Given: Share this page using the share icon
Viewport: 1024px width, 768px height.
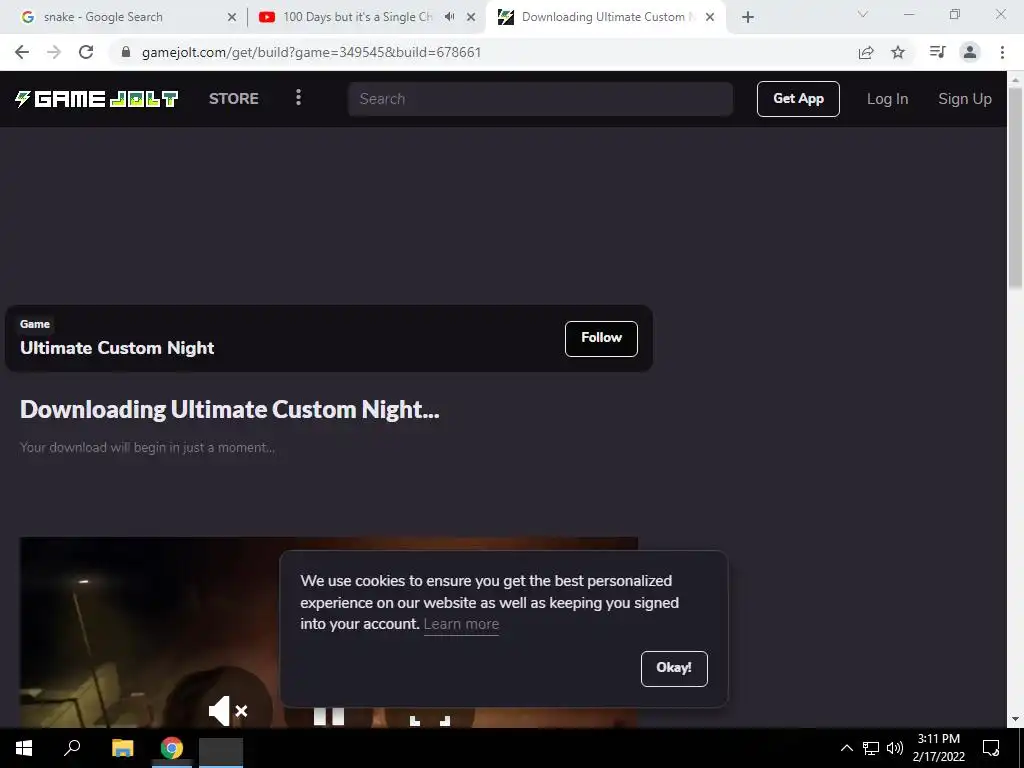Looking at the screenshot, I should pyautogui.click(x=866, y=52).
